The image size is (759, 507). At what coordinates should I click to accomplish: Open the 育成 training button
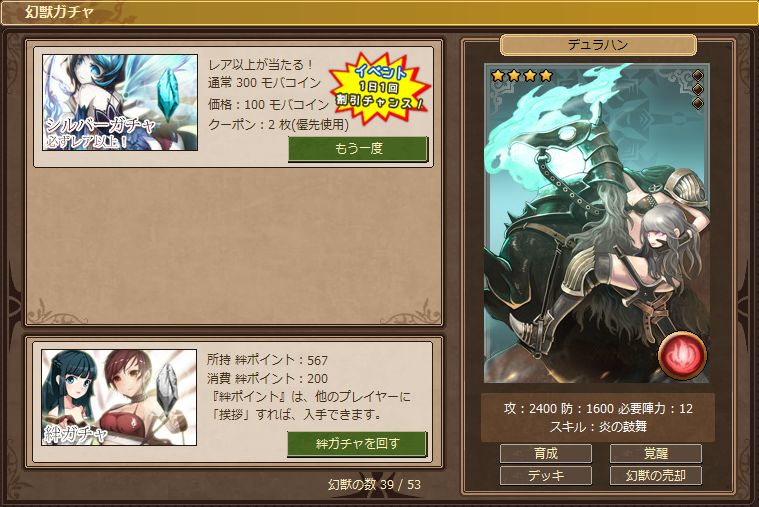tap(546, 454)
